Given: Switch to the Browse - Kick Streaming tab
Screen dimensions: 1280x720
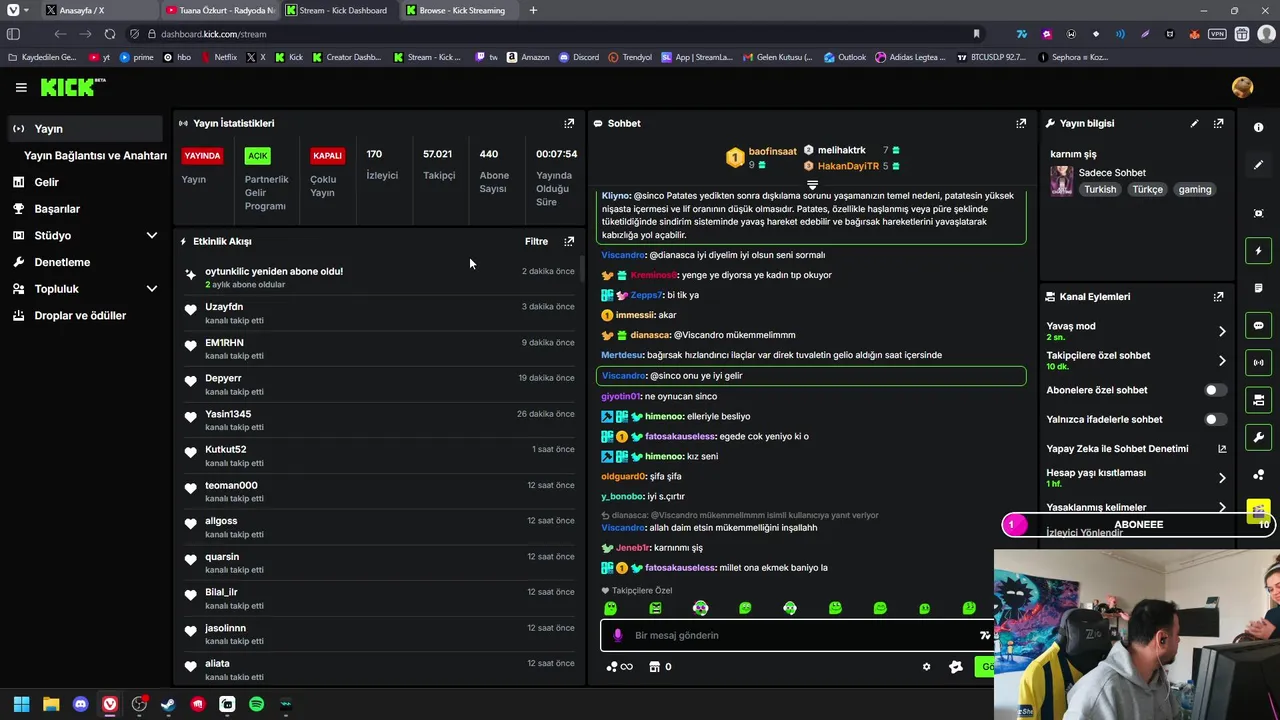Looking at the screenshot, I should coord(460,10).
